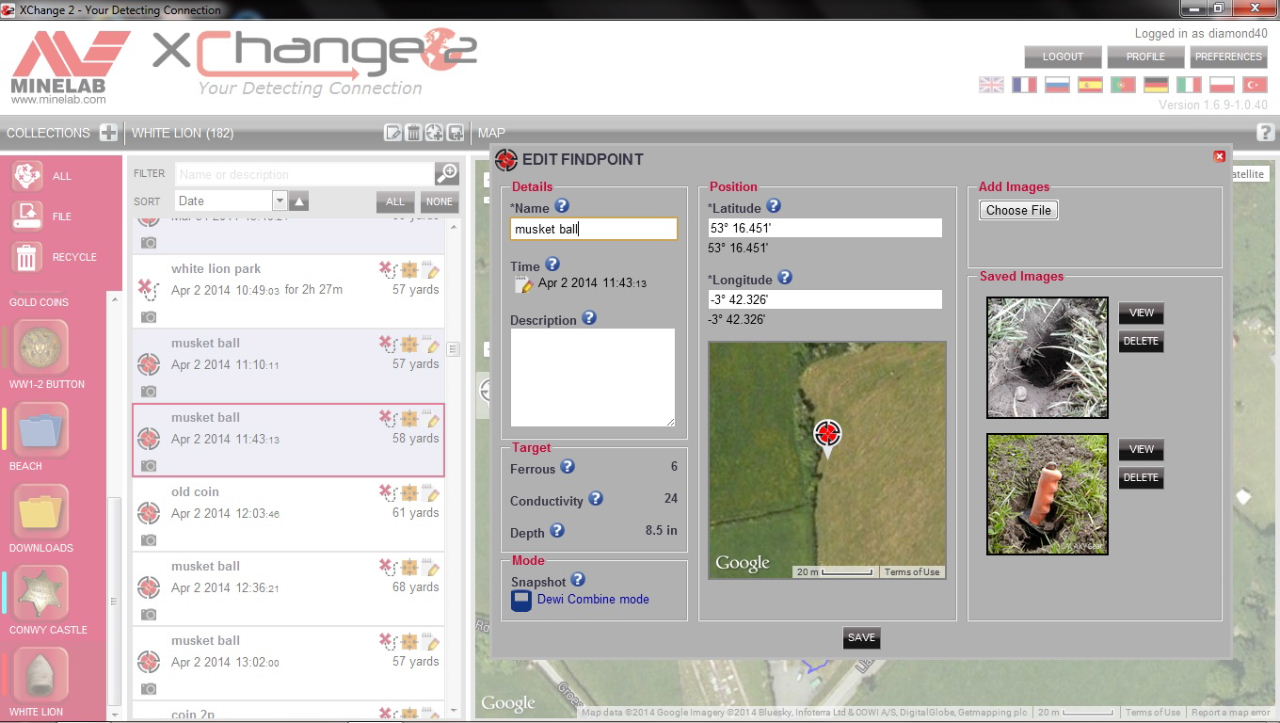This screenshot has height=723, width=1280.
Task: Delete the first saved image
Action: 1141,341
